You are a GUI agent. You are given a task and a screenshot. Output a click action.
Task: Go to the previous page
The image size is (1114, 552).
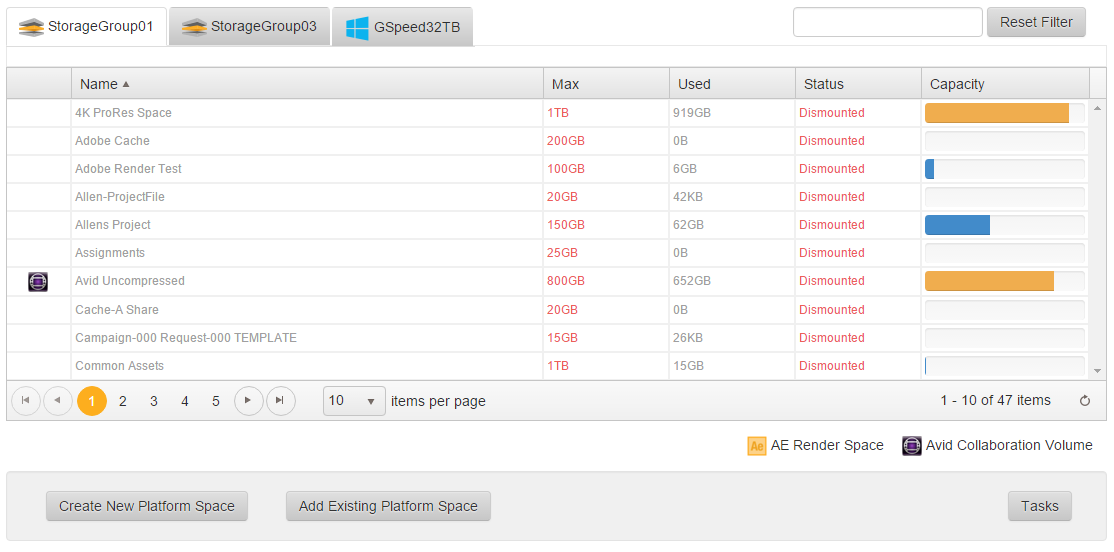click(58, 401)
